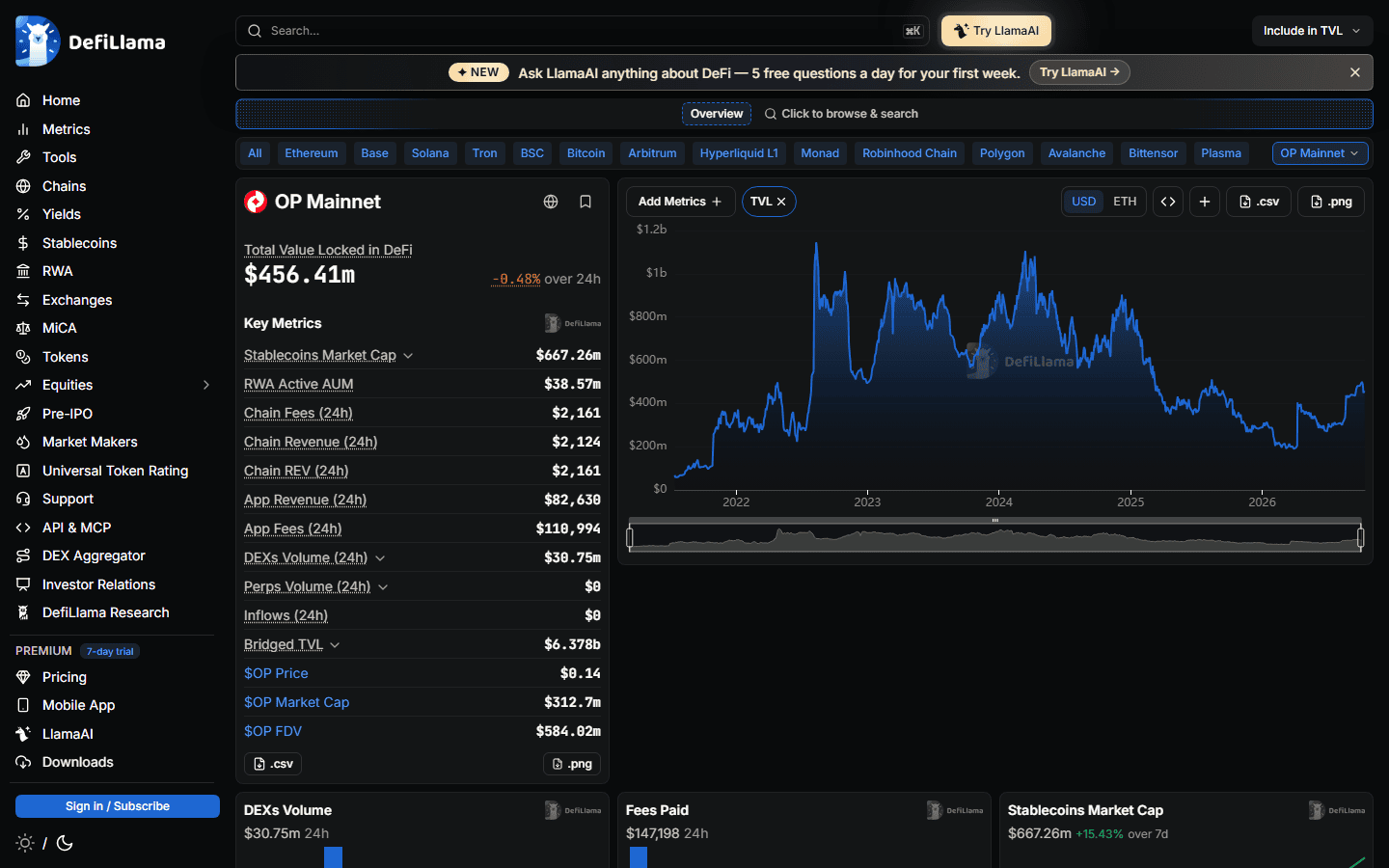Viewport: 1389px width, 868px height.
Task: Click the plus icon next to embed
Action: 1205,202
